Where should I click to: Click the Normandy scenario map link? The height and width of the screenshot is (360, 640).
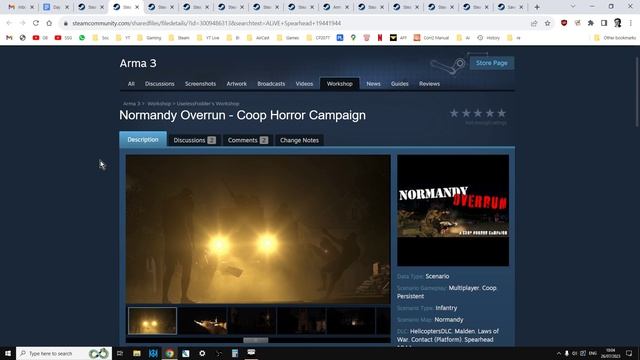point(449,320)
